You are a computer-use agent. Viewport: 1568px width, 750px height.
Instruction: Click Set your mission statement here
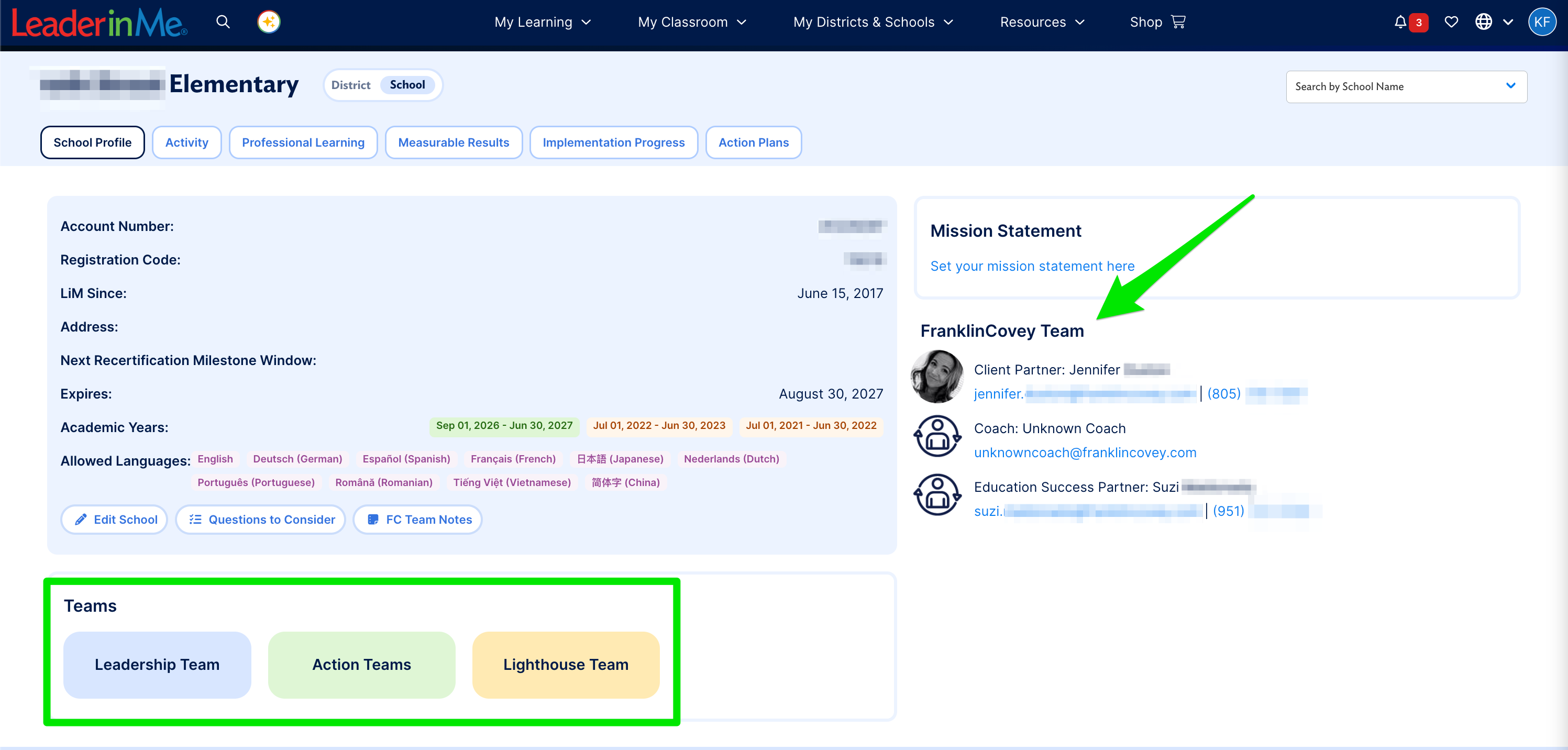(1032, 266)
